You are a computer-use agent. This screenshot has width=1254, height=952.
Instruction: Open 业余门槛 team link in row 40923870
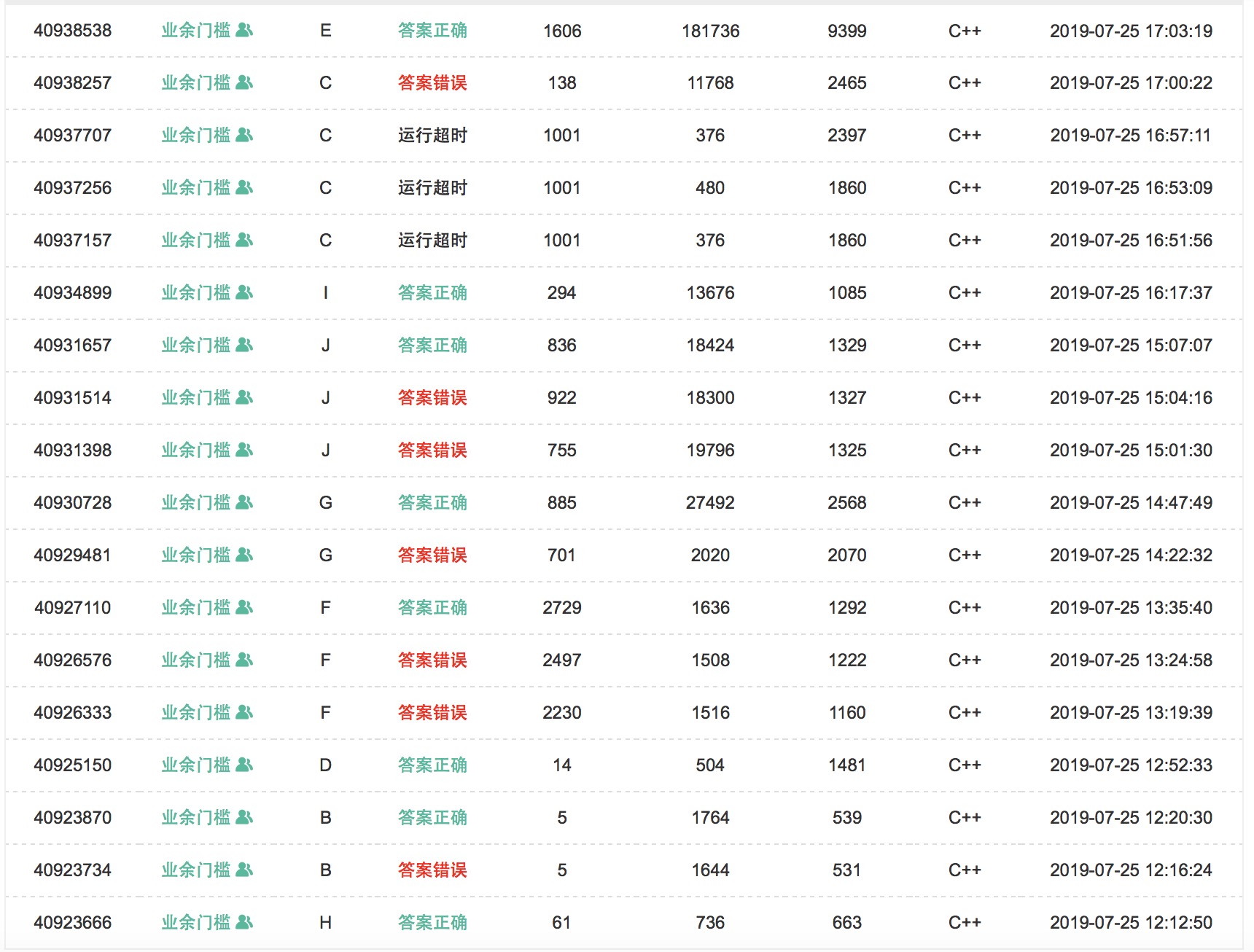(x=195, y=818)
